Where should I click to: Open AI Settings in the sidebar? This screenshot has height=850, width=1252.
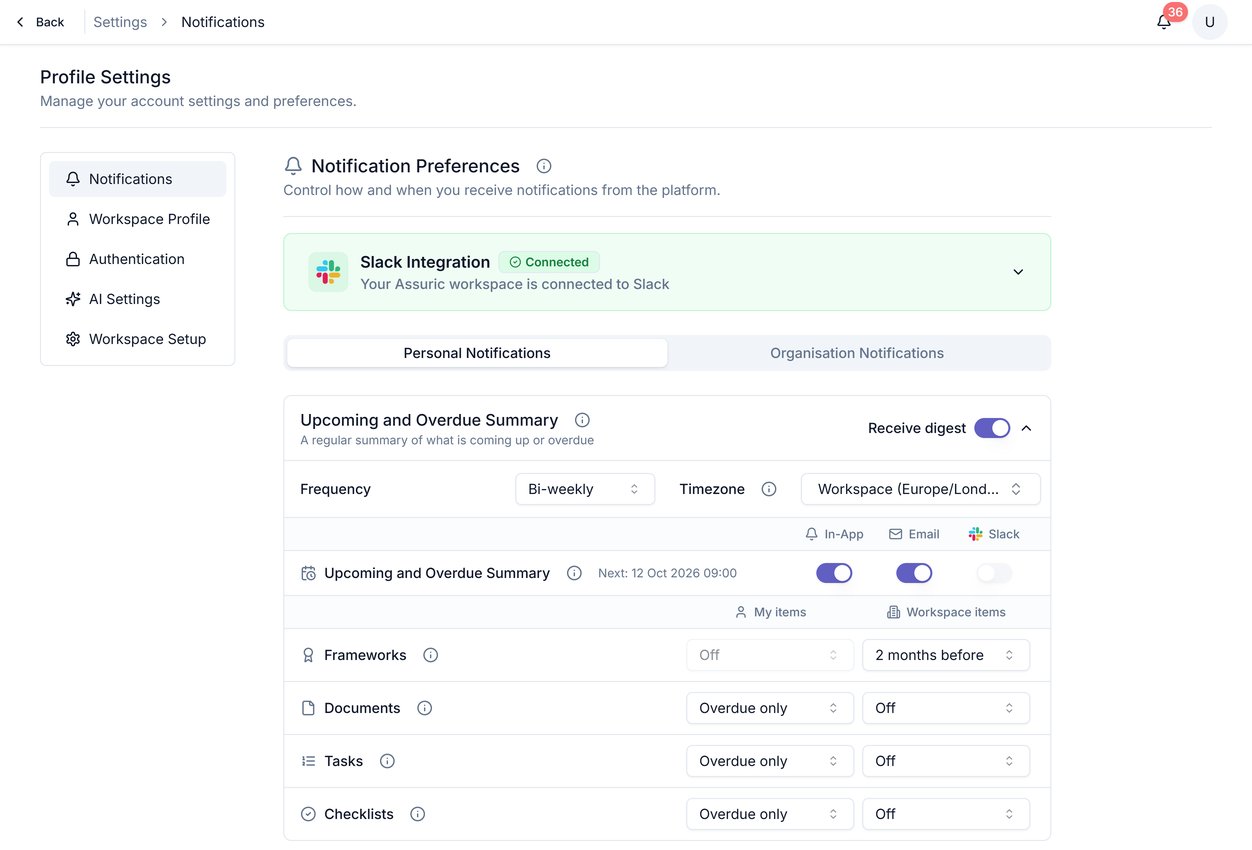point(138,299)
